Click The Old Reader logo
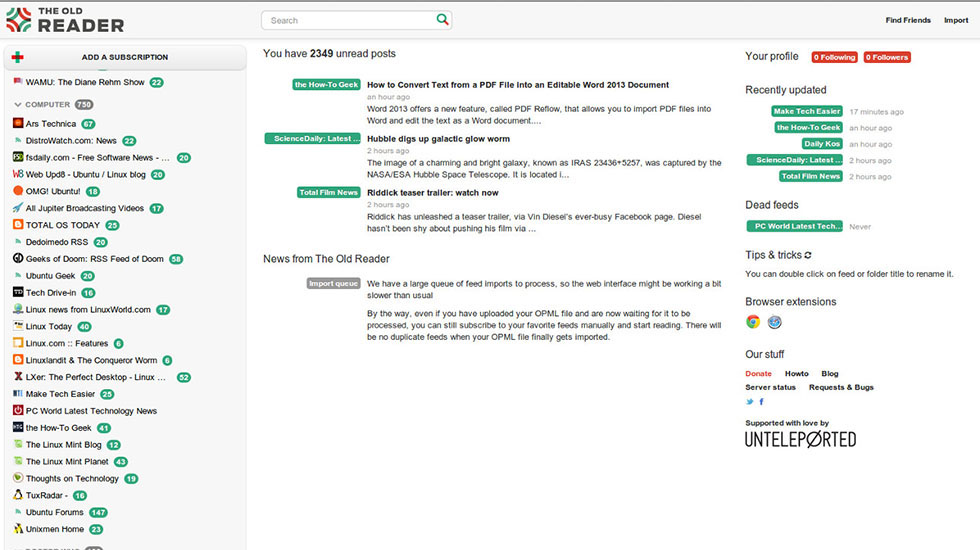This screenshot has height=550, width=980. click(64, 20)
